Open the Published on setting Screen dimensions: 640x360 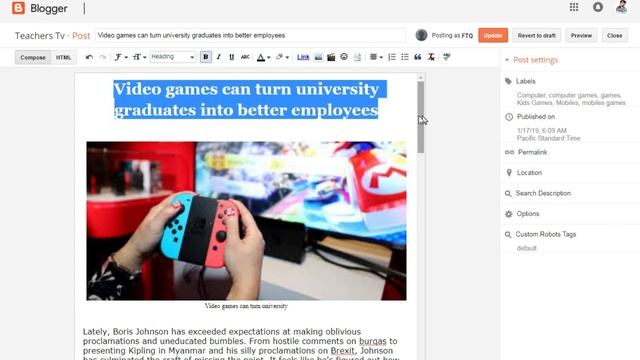[536, 117]
